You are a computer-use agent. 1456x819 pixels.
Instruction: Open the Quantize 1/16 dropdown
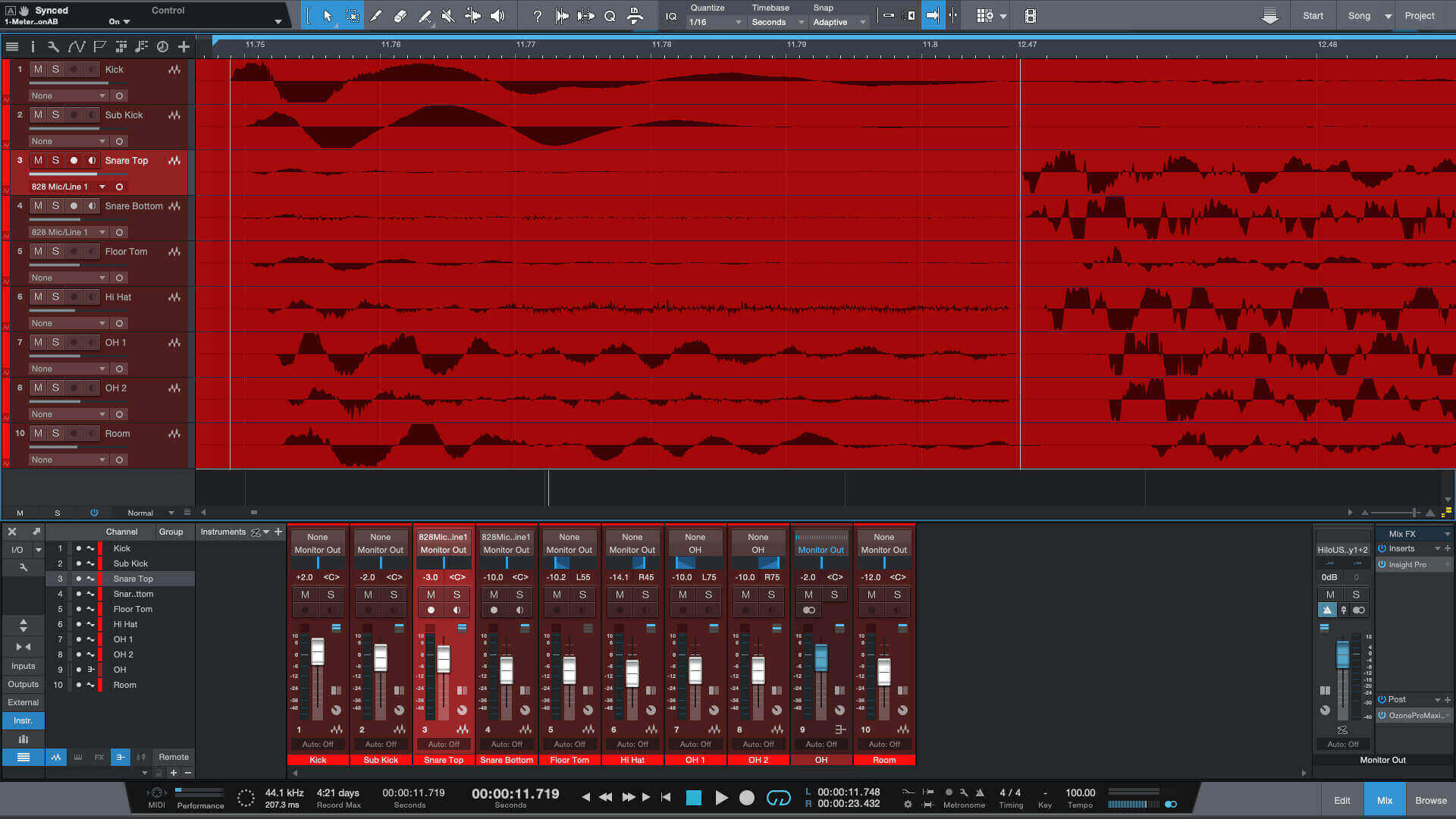[715, 22]
